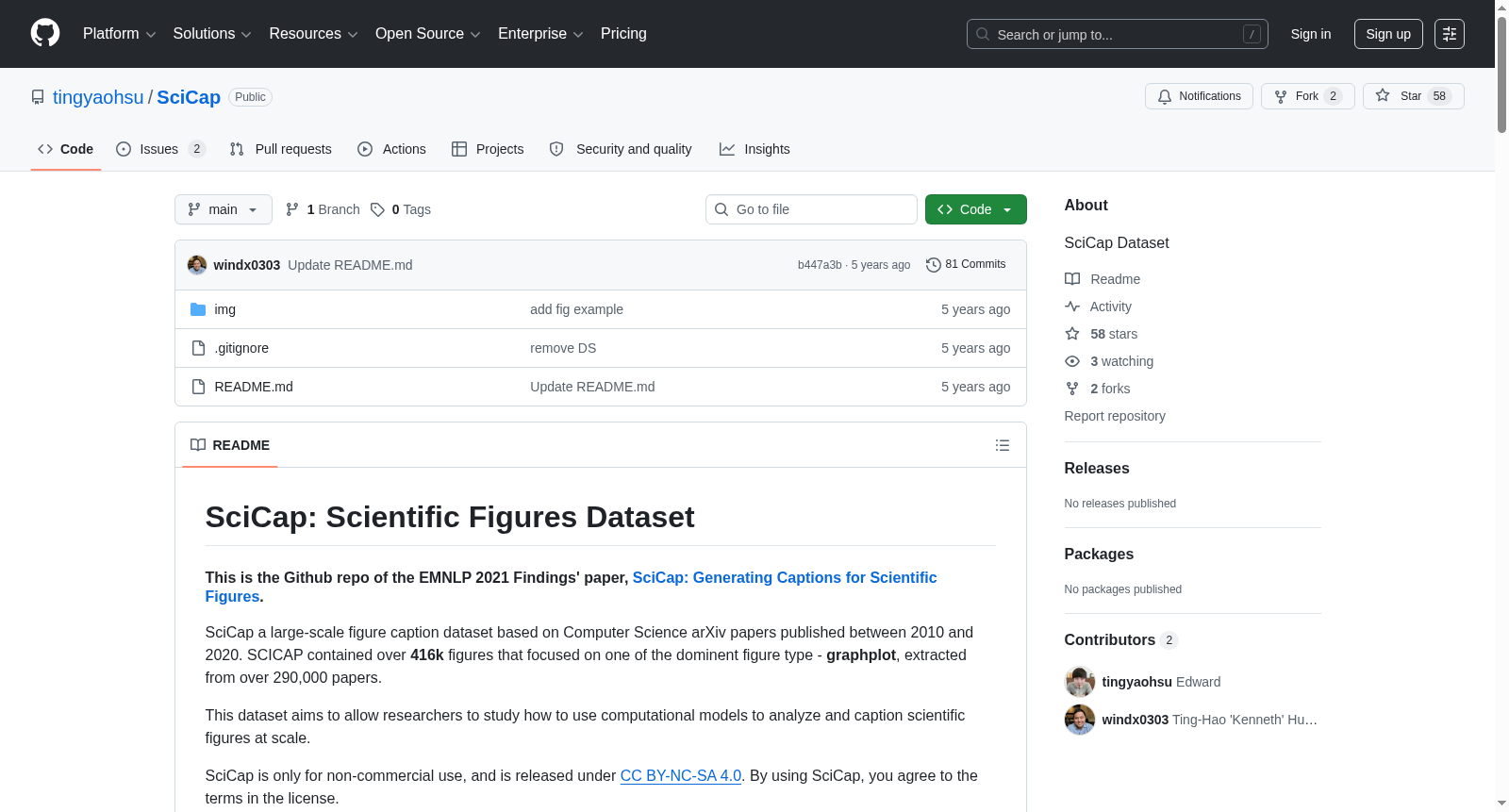View the 81 Commits history
This screenshot has height=812, width=1509.
click(x=966, y=265)
